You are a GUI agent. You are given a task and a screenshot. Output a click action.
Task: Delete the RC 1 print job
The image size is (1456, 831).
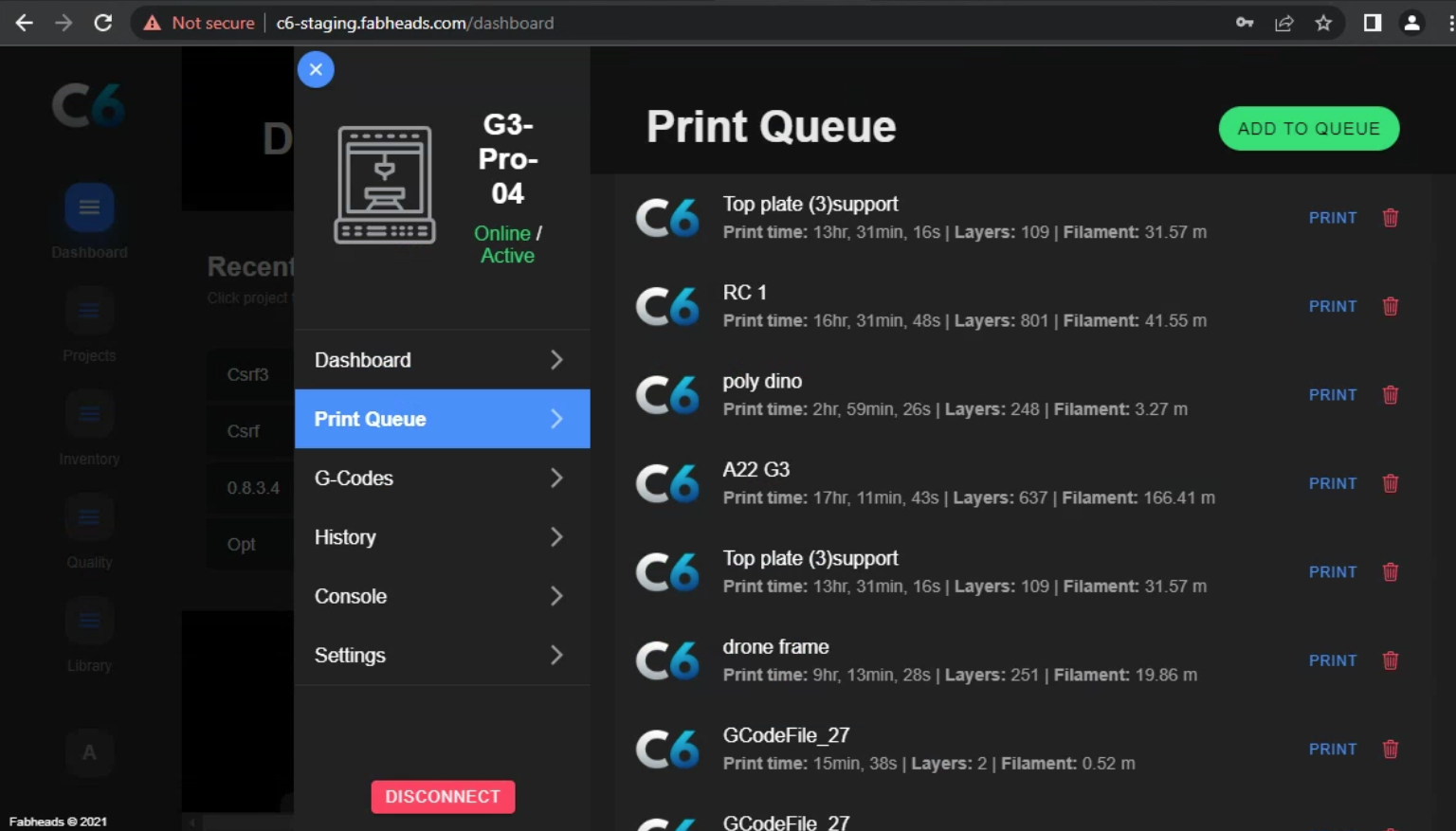coord(1390,306)
